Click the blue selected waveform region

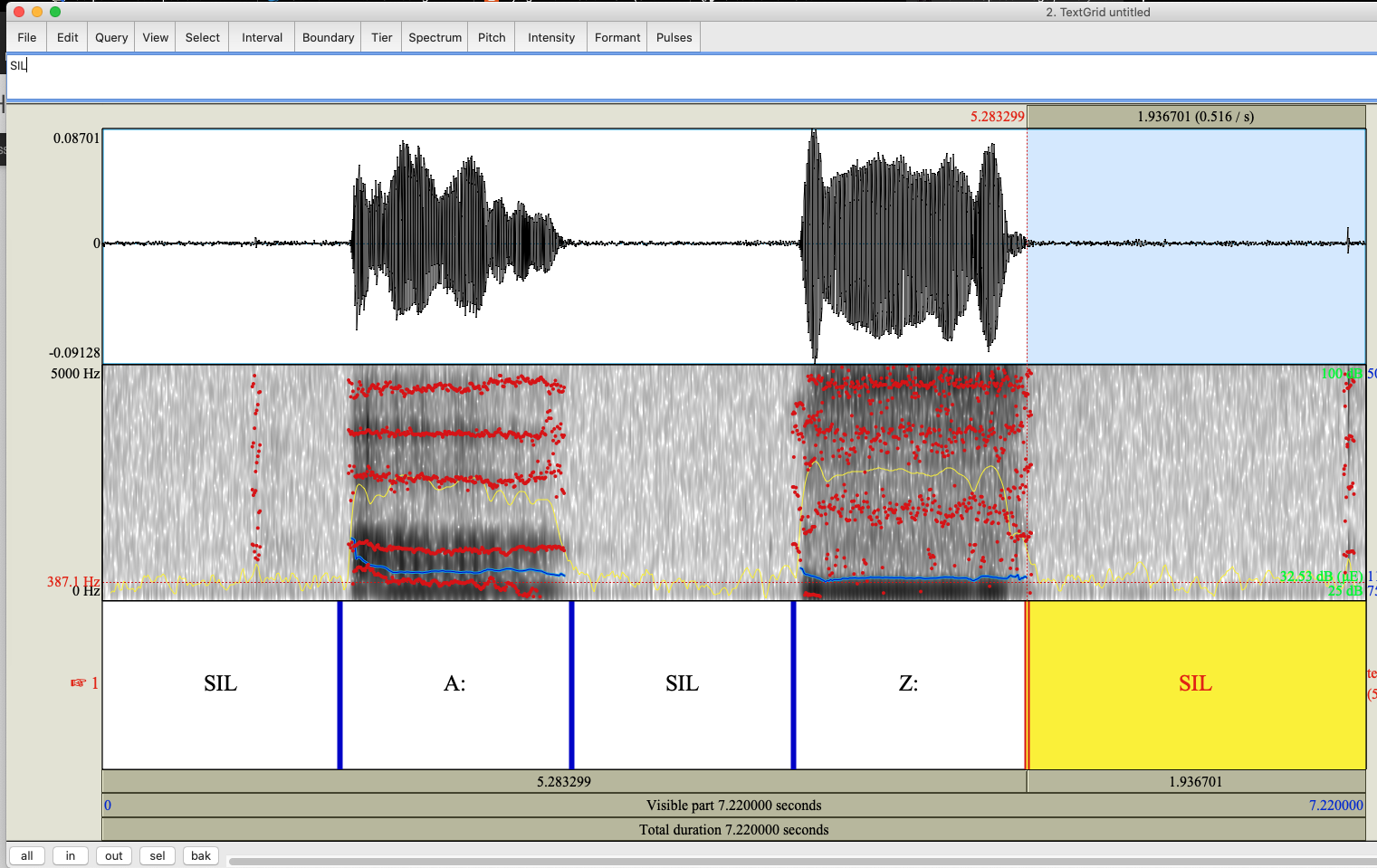[1196, 246]
